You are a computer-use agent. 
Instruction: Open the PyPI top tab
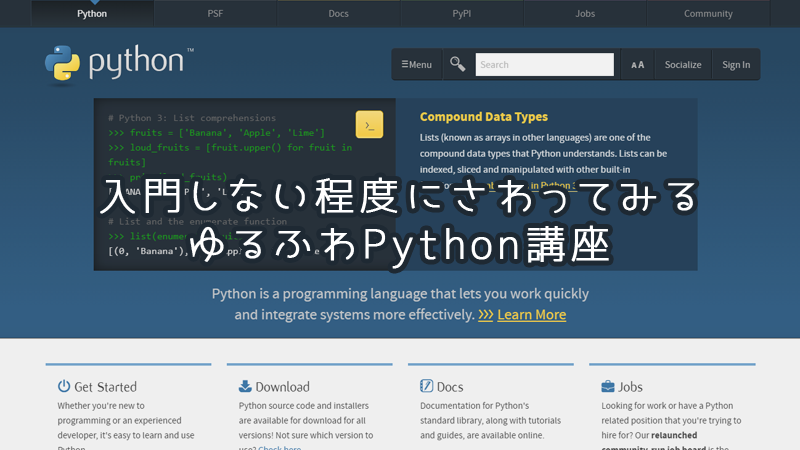click(x=462, y=14)
